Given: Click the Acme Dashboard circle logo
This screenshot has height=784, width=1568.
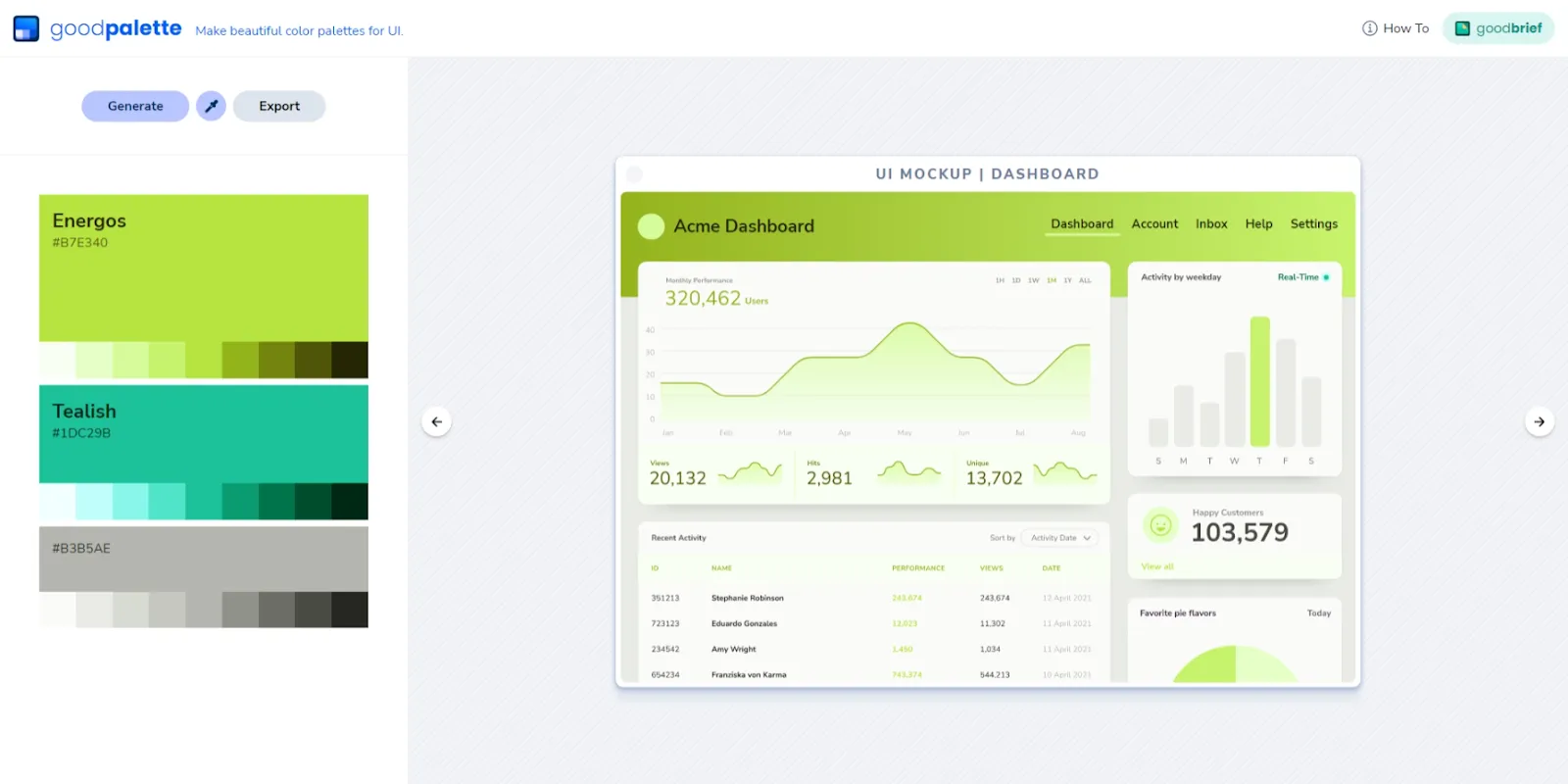Looking at the screenshot, I should pyautogui.click(x=651, y=226).
